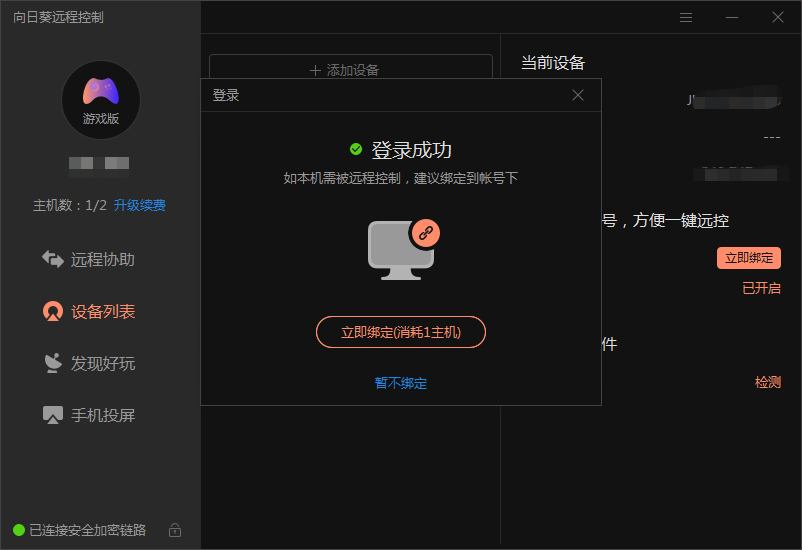Image resolution: width=802 pixels, height=550 pixels.
Task: Click the monitor with orange link badge
Action: (403, 250)
